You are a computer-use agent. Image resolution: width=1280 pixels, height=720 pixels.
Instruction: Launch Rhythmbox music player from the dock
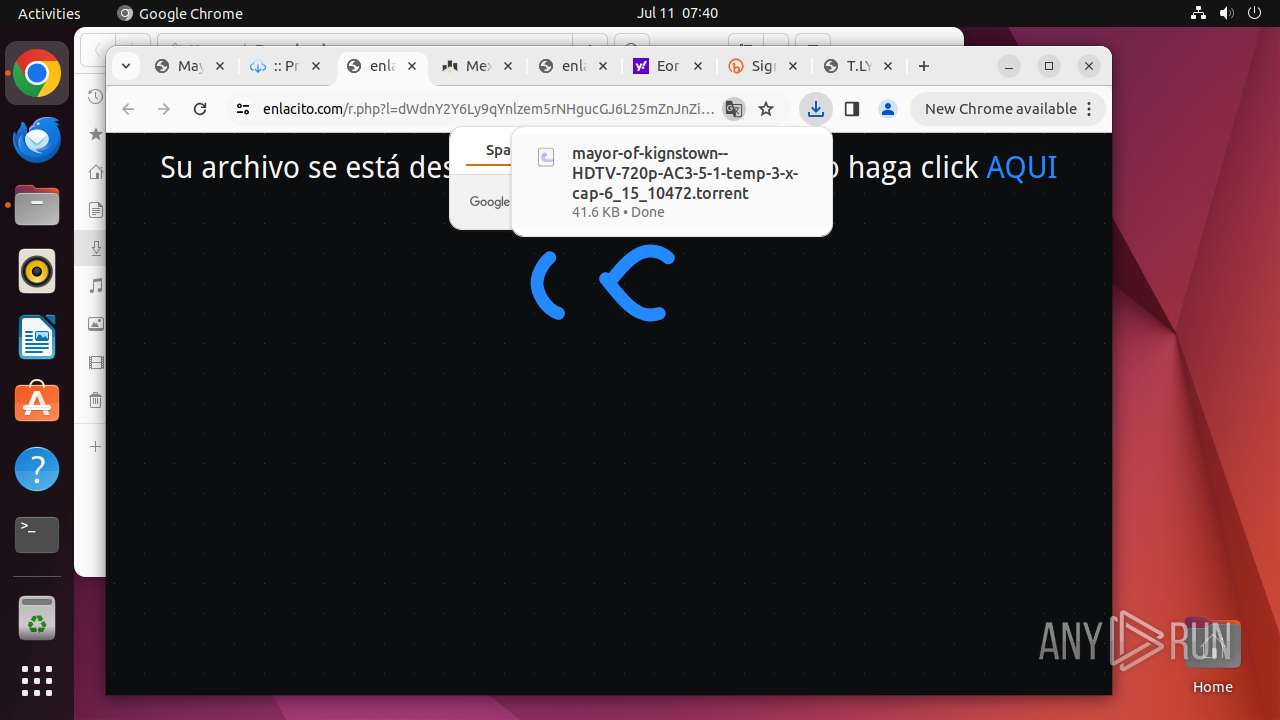pyautogui.click(x=37, y=272)
